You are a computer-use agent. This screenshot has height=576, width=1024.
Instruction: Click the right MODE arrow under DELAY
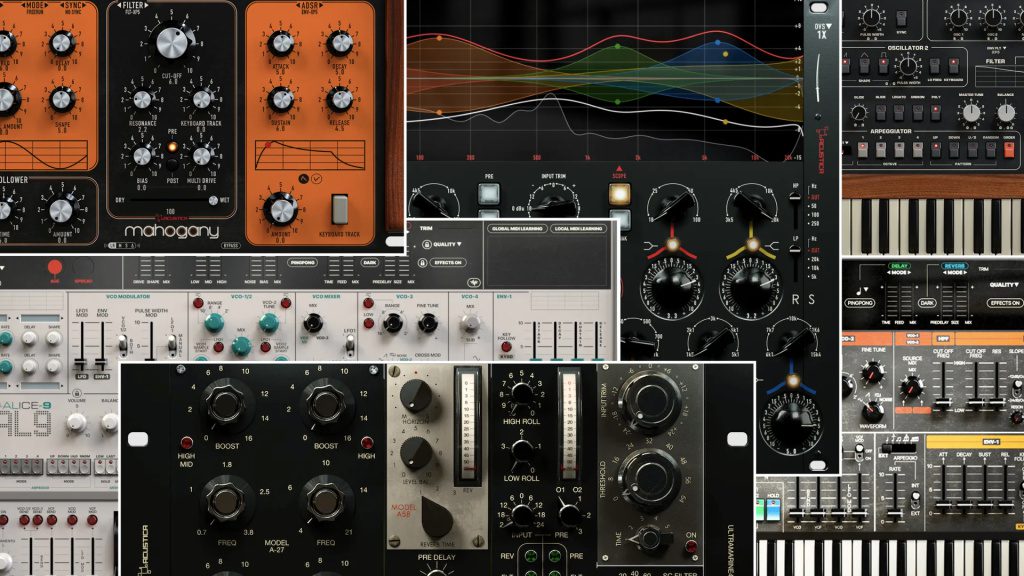[x=909, y=272]
